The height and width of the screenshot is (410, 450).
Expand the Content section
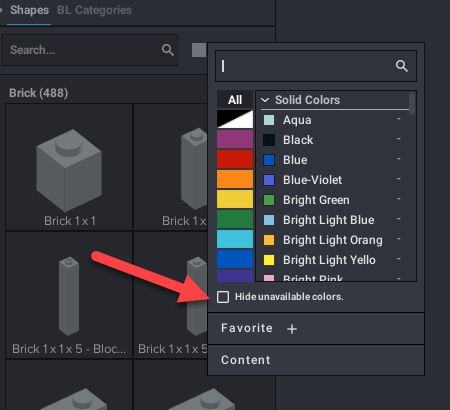point(246,360)
